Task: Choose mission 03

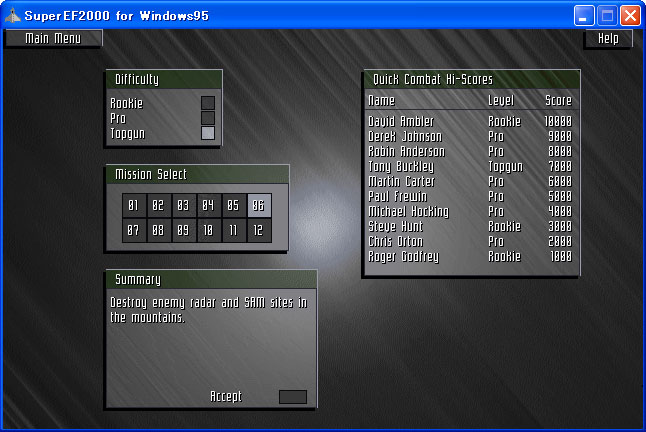Action: pos(183,205)
